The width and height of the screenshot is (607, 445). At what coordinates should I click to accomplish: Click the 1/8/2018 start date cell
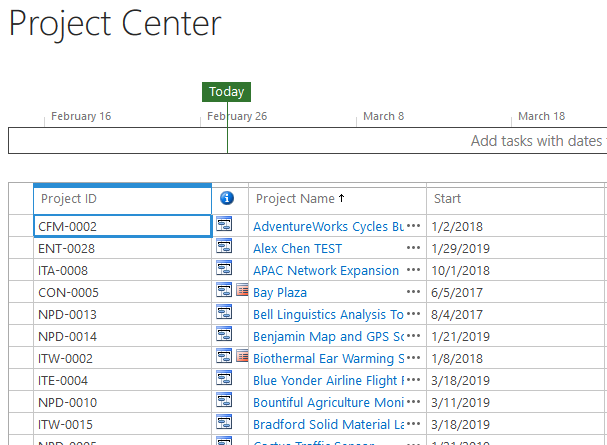(516, 359)
